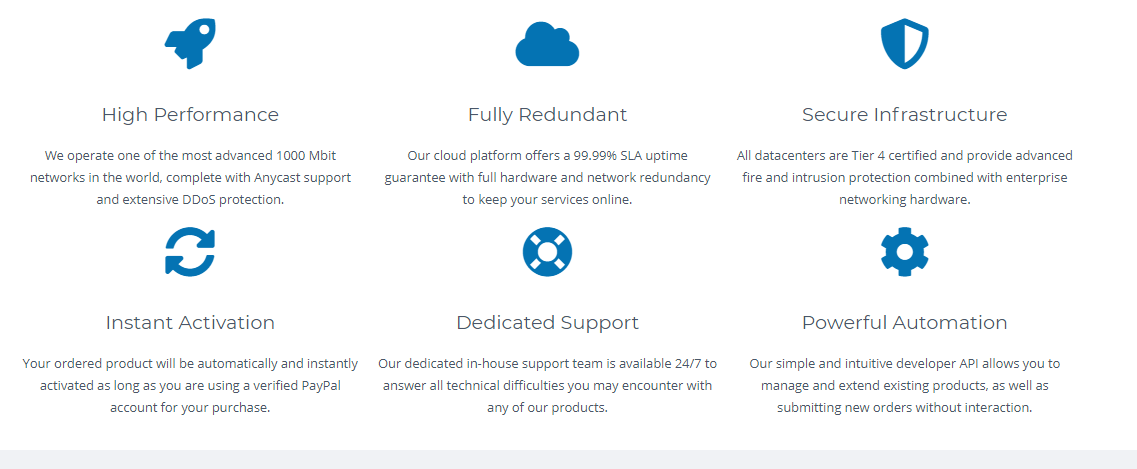1137x469 pixels.
Task: Select the High Performance heading
Action: (190, 115)
